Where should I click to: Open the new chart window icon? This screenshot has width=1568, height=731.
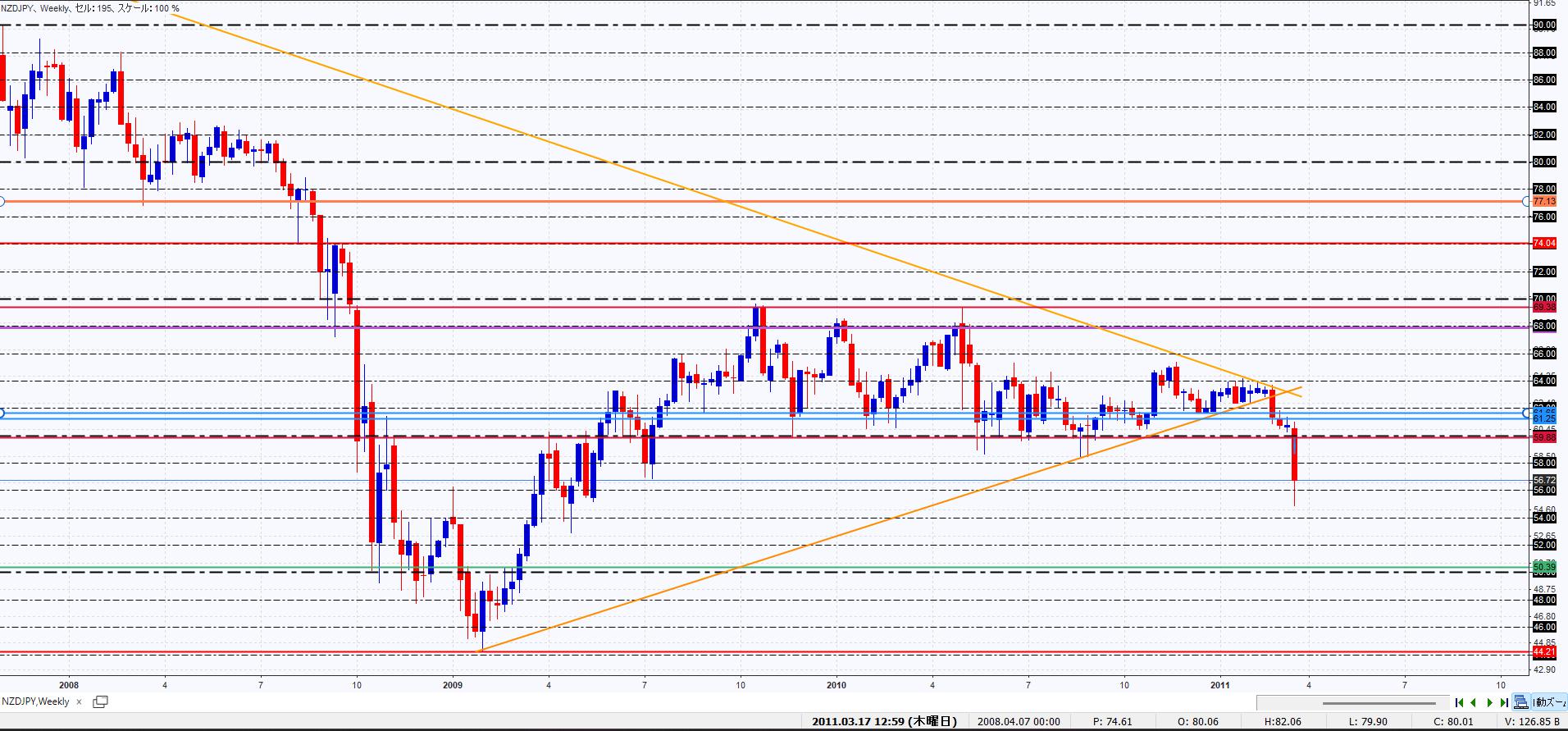pyautogui.click(x=101, y=702)
